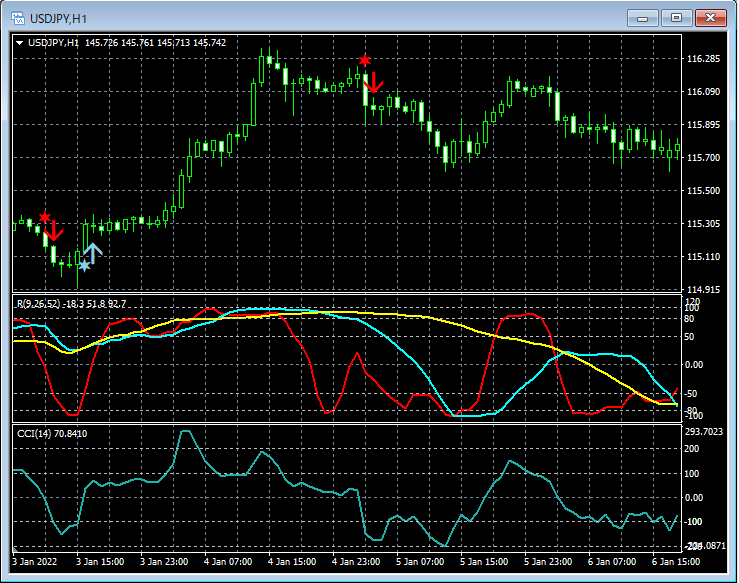Click the red star near the chart's top peak

pos(365,61)
